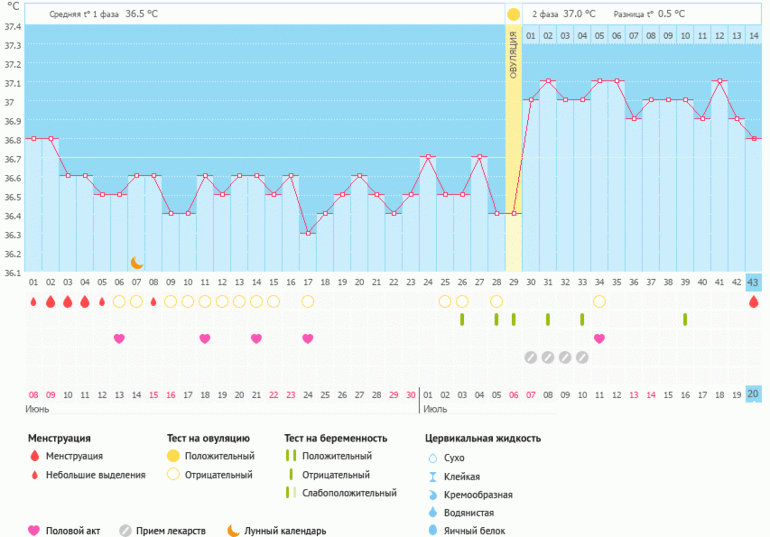Select the heart icon under cycle day 06

119,339
